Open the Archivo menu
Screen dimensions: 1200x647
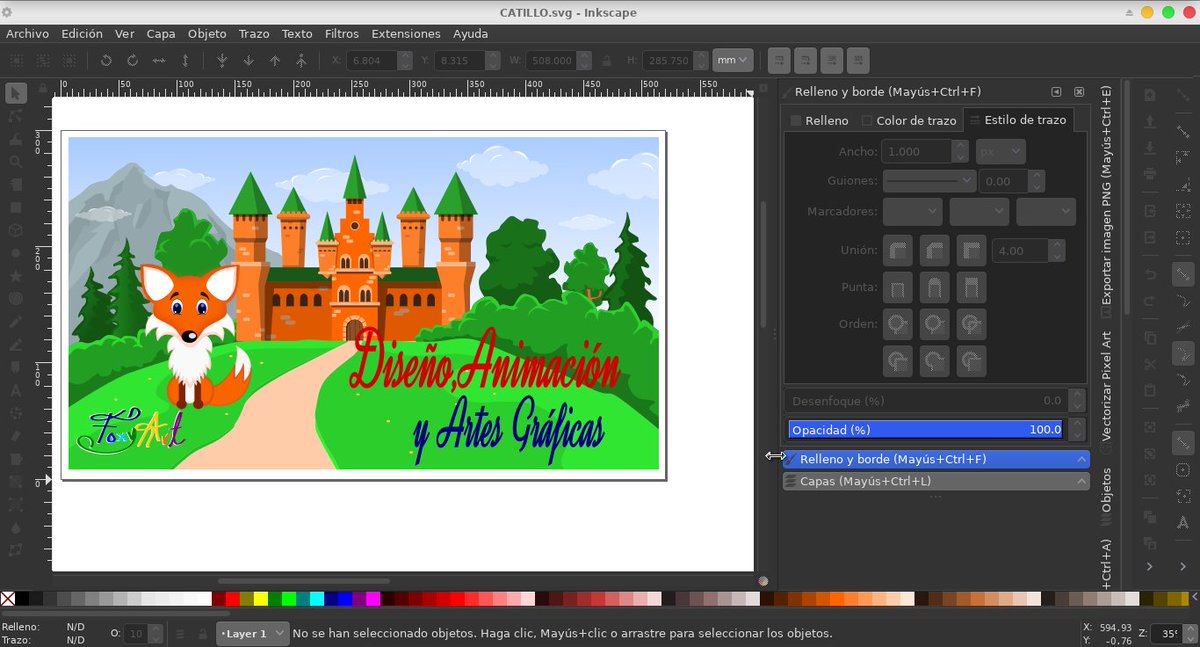28,33
